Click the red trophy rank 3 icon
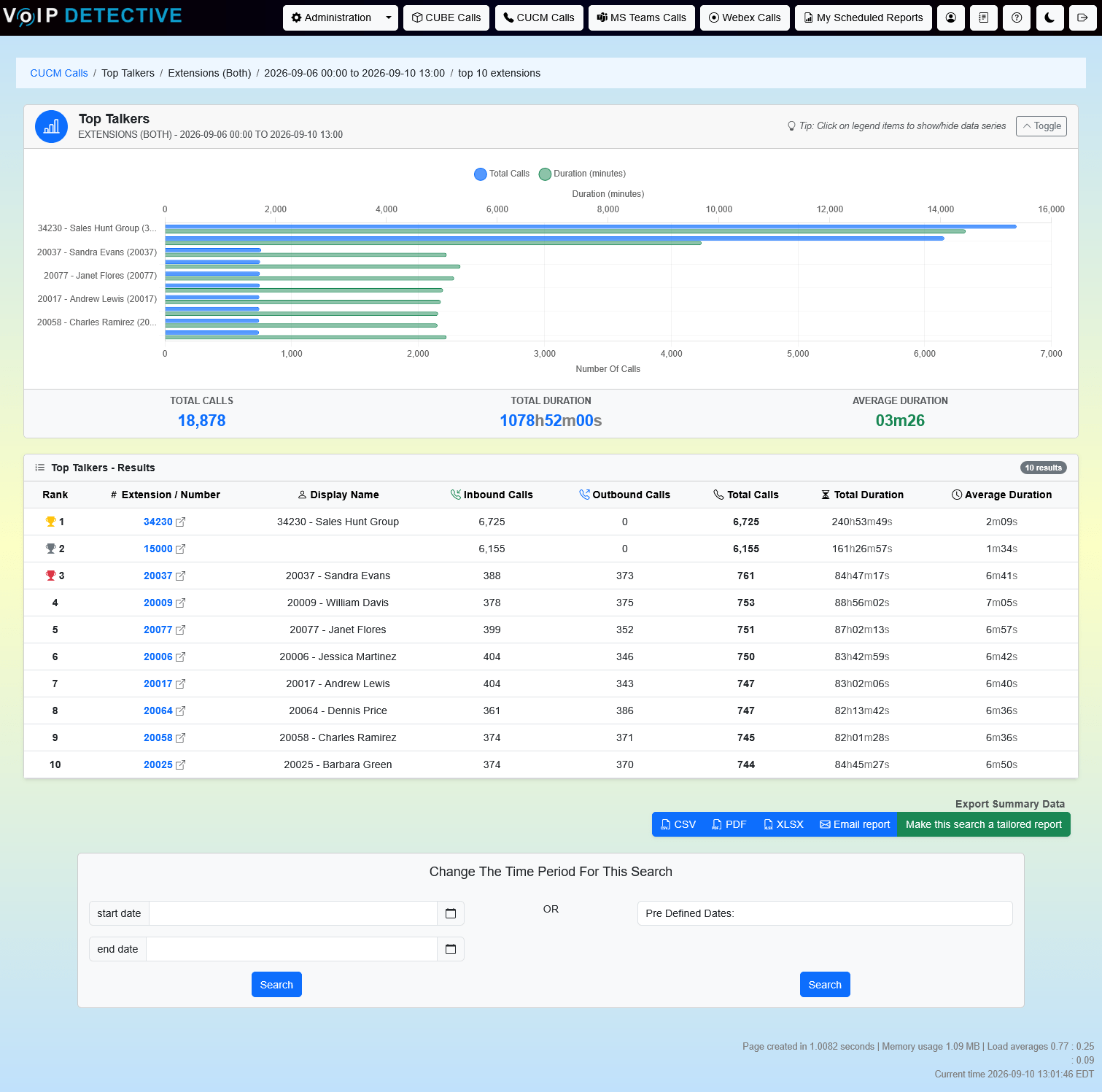 pyautogui.click(x=50, y=576)
